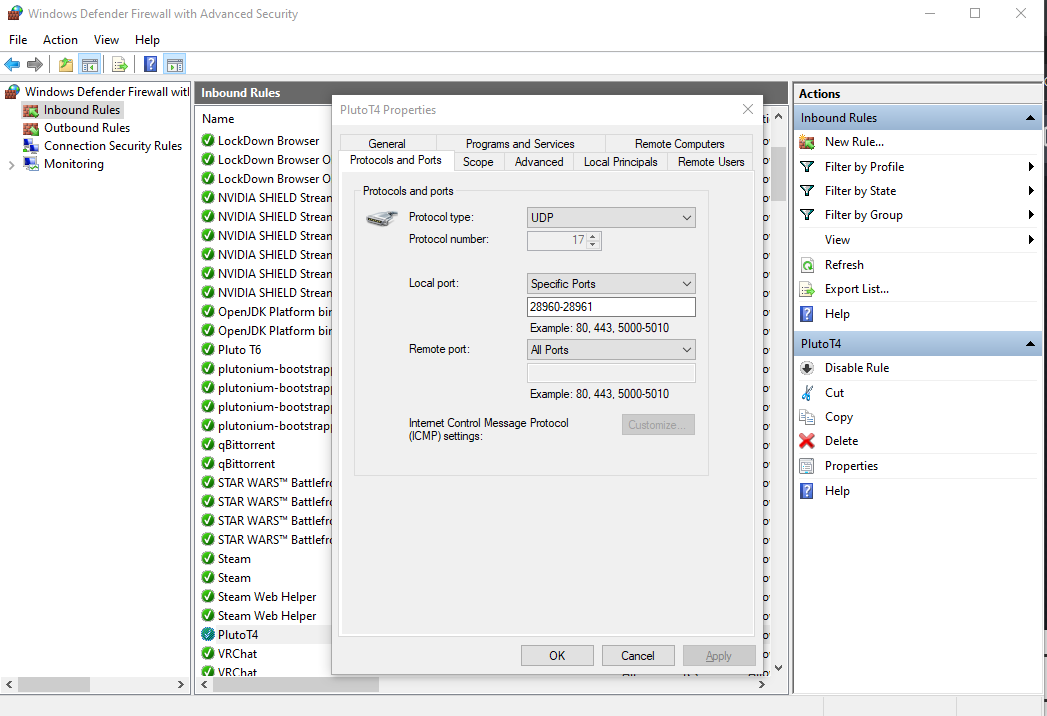Select the Pluto T6 rule row
1047x716 pixels.
point(266,349)
